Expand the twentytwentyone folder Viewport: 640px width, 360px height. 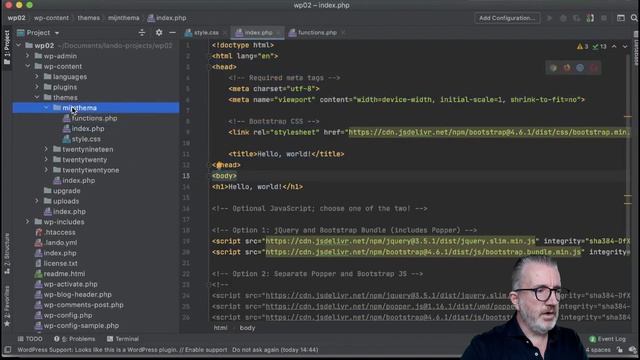(46, 170)
